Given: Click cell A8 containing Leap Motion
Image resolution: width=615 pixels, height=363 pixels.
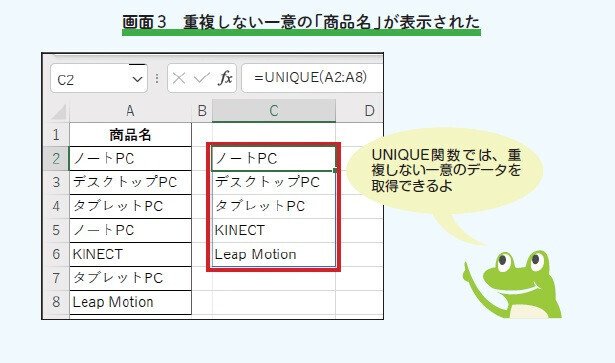Looking at the screenshot, I should (x=130, y=302).
